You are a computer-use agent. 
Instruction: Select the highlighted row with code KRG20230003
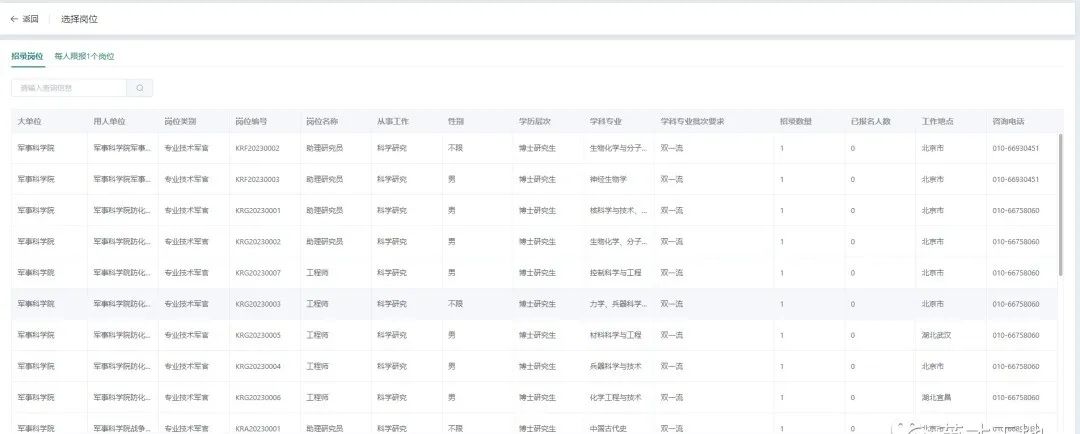pos(534,304)
